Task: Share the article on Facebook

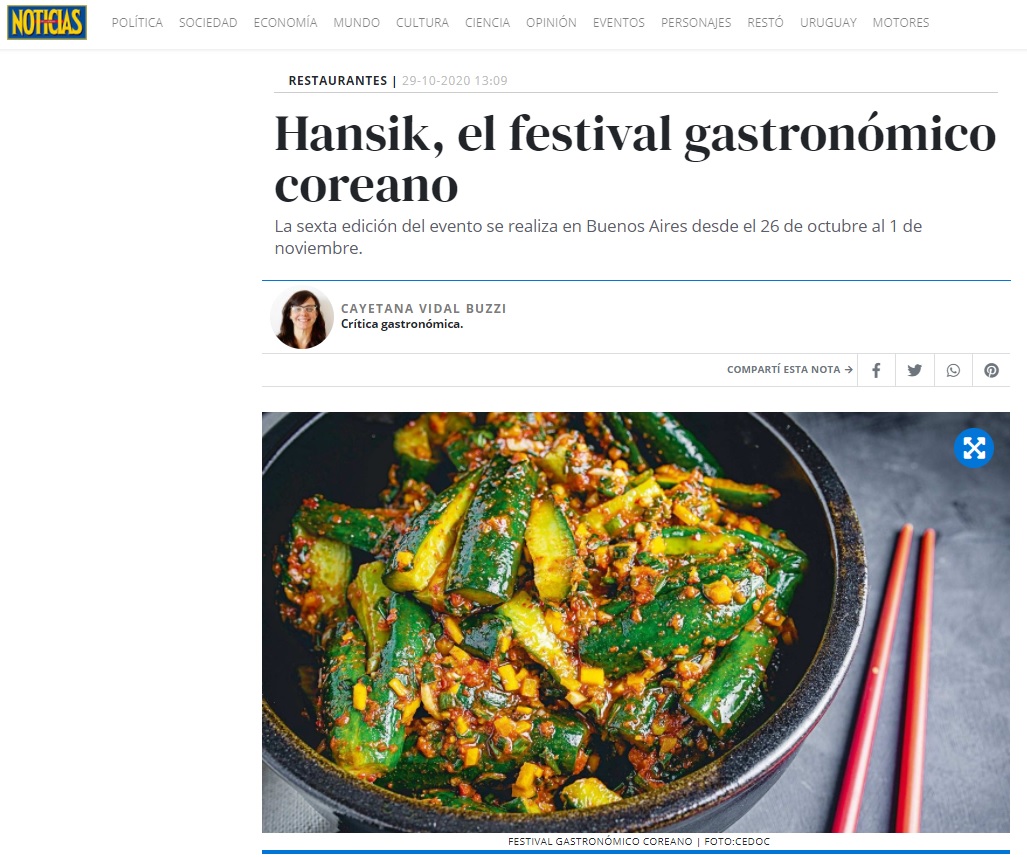Action: [x=876, y=370]
